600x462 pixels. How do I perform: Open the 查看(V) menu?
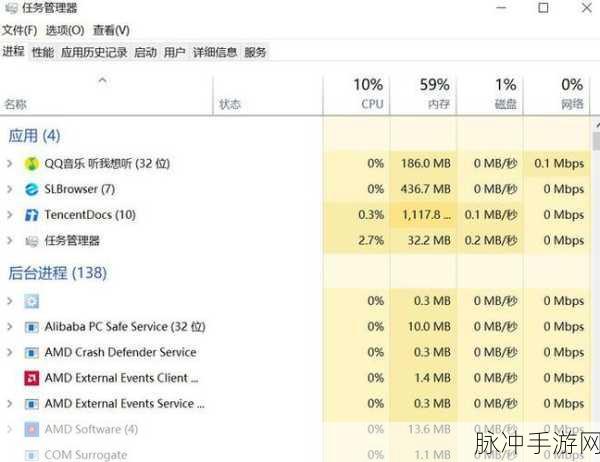point(111,30)
